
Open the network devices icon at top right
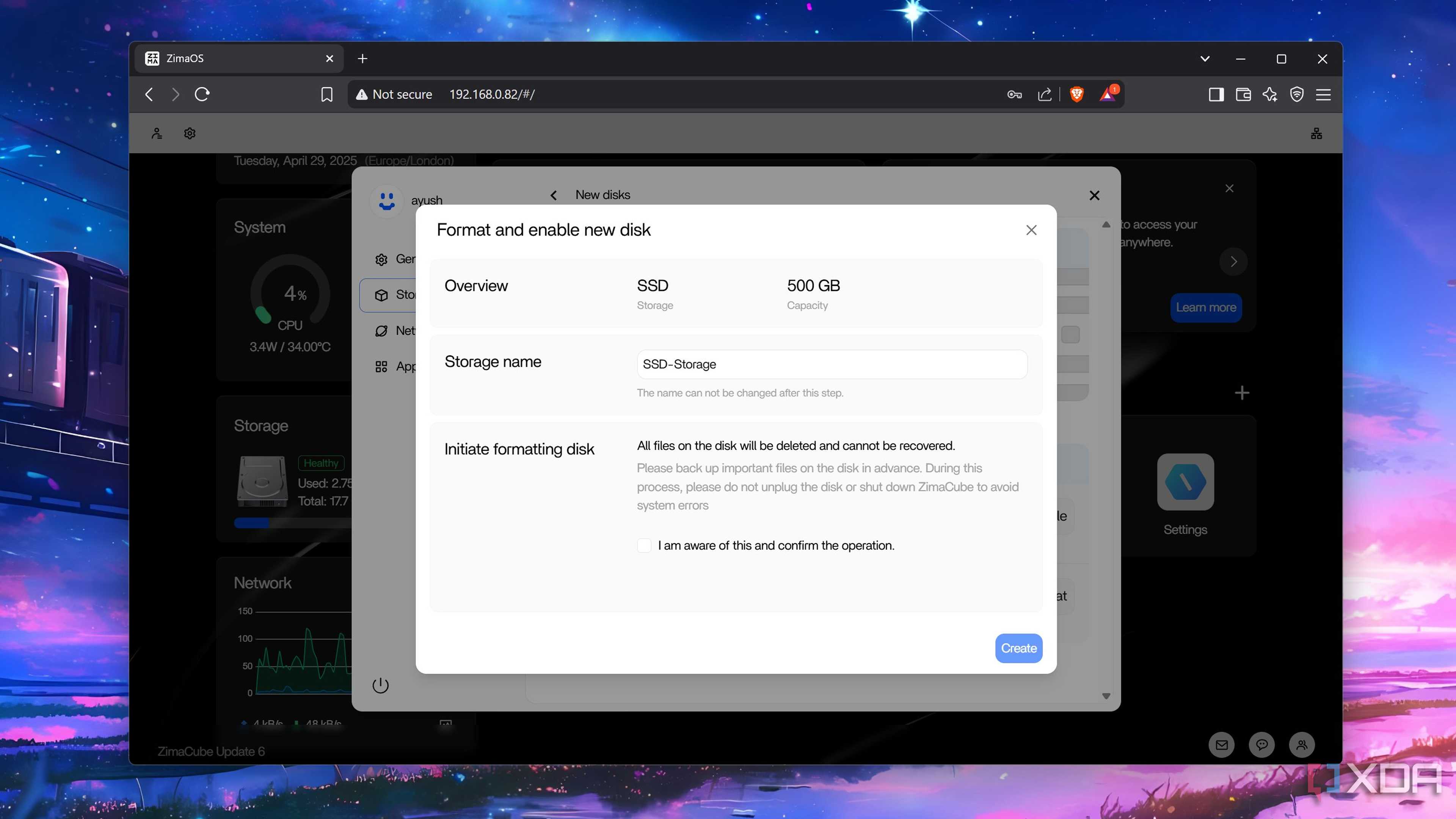click(1316, 133)
